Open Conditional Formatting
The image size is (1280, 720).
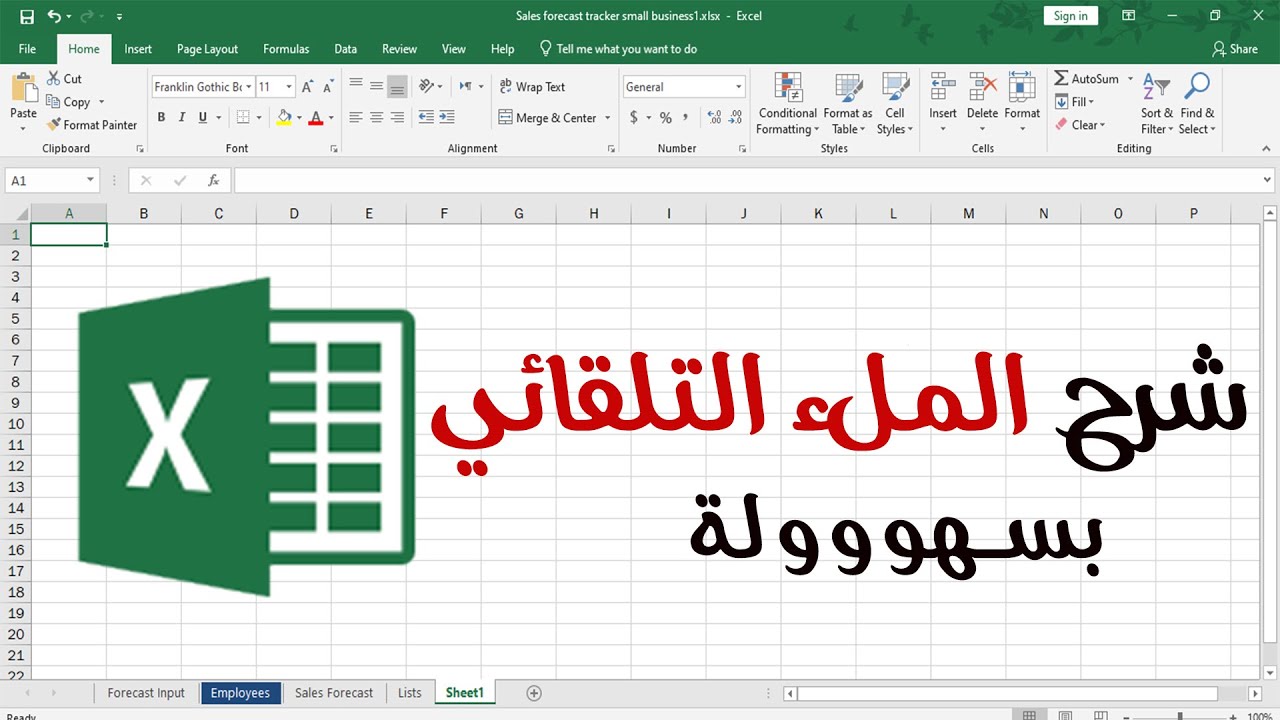(787, 103)
